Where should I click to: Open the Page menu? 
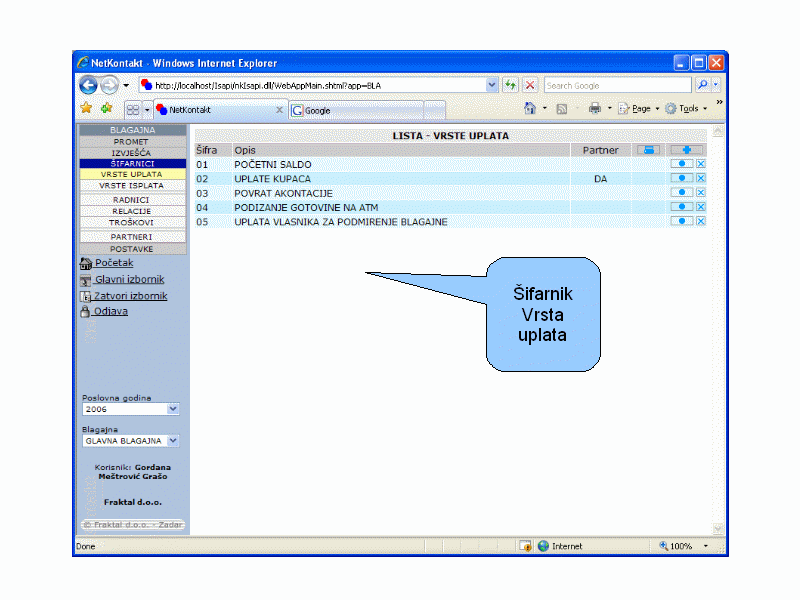pos(639,108)
